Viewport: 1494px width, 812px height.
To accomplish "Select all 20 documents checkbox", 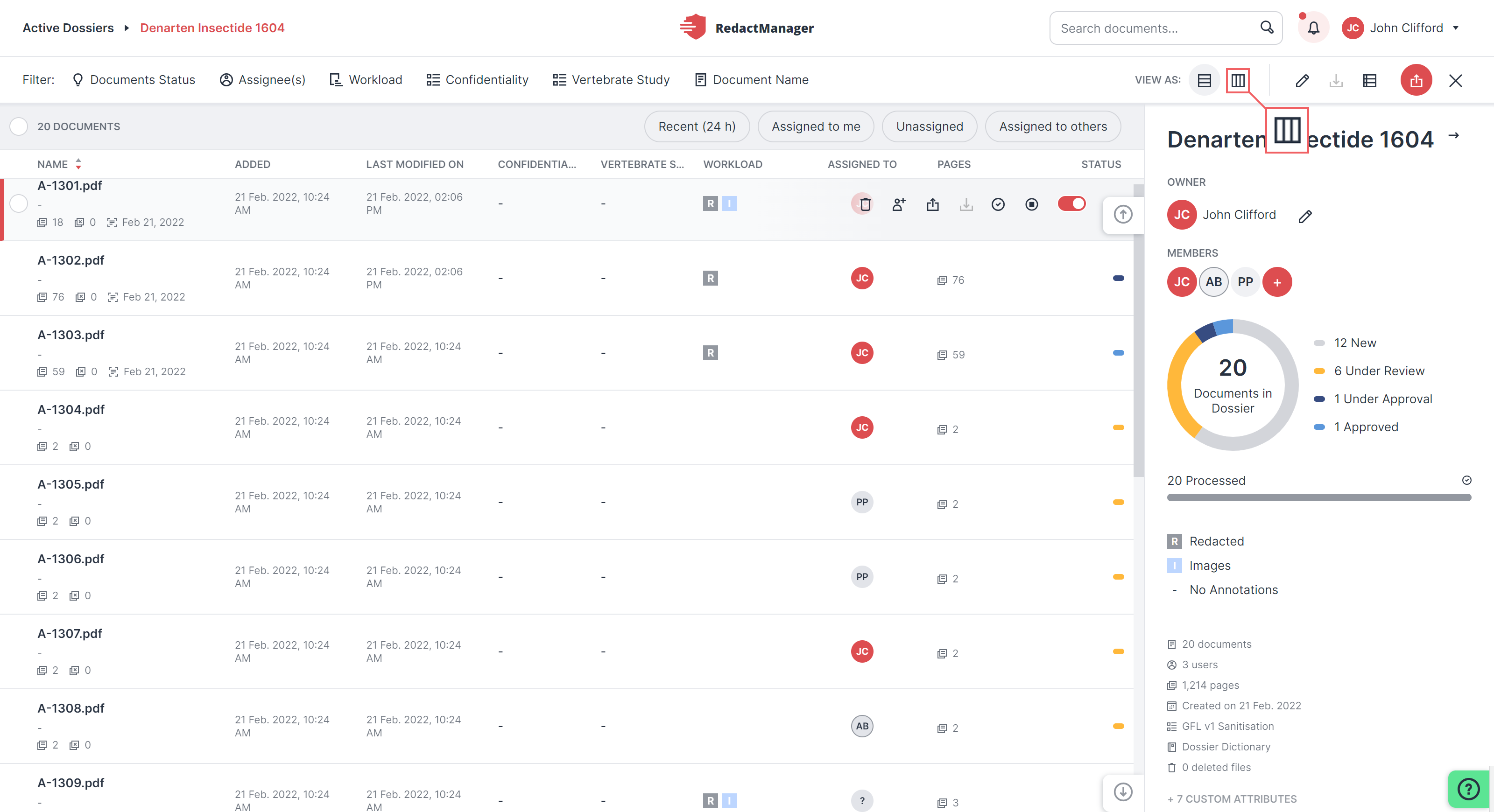I will [19, 126].
